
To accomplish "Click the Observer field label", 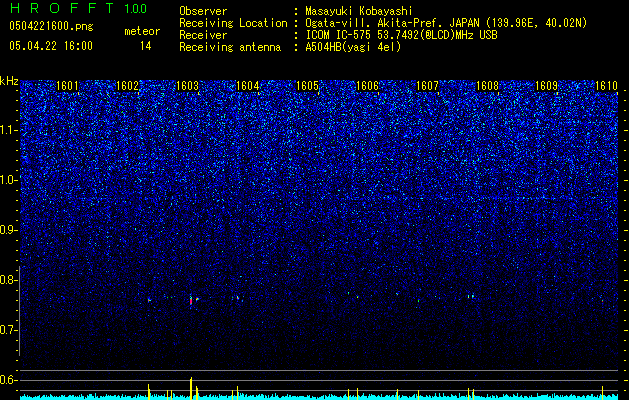I will pos(203,11).
